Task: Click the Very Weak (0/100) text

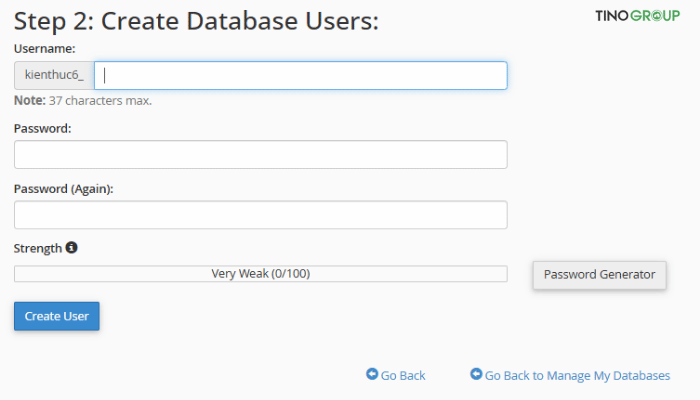Action: click(x=260, y=274)
